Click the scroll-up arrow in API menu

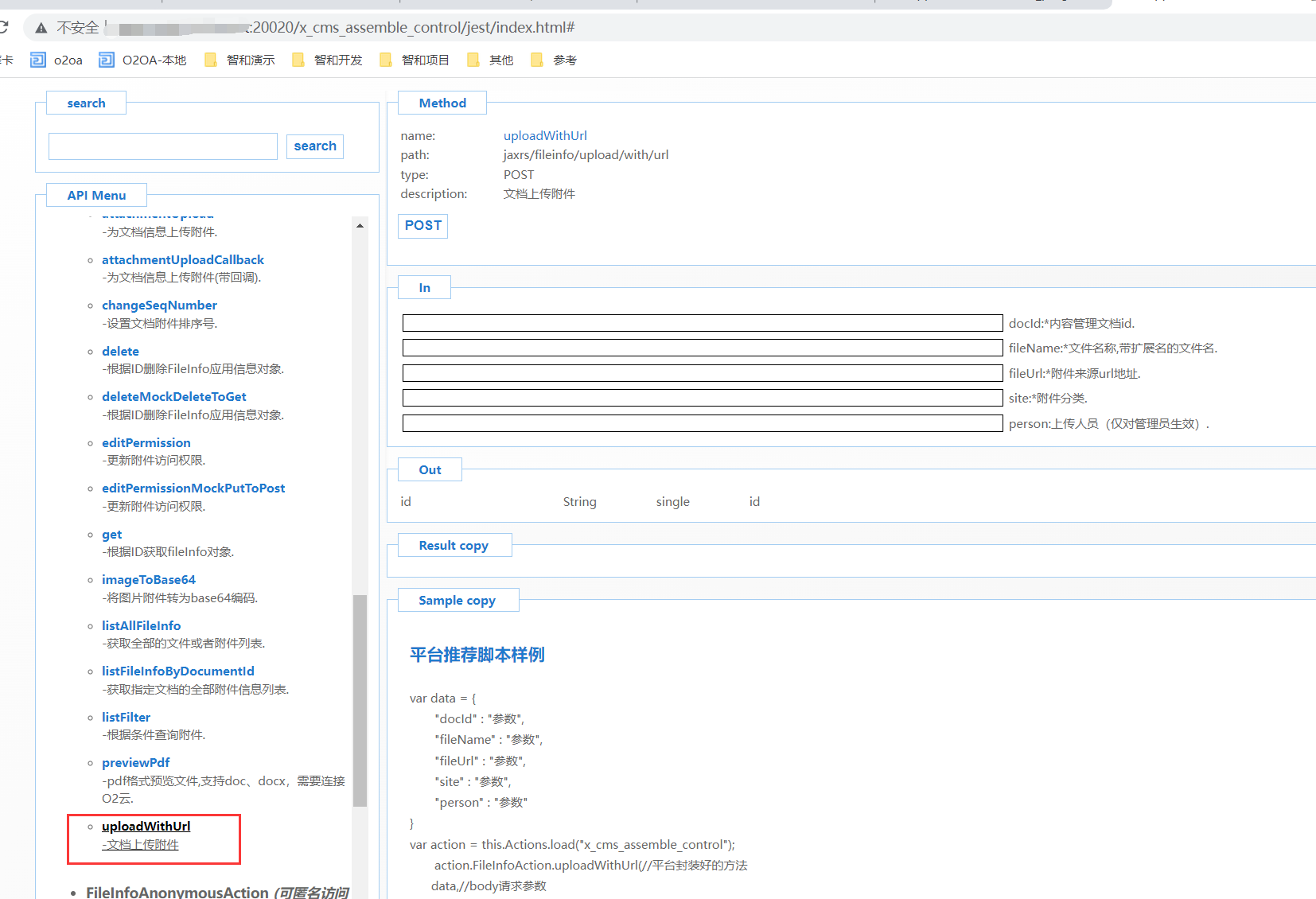tap(360, 226)
